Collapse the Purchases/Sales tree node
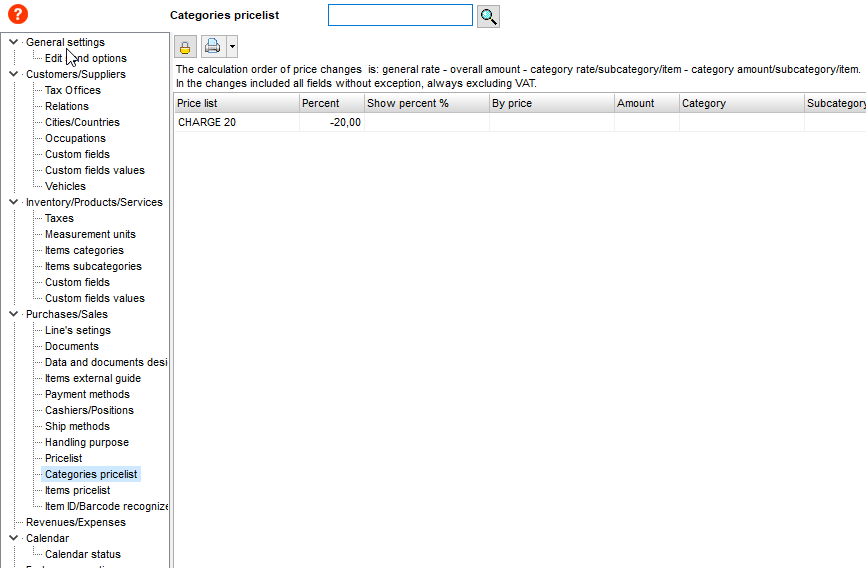 point(14,314)
